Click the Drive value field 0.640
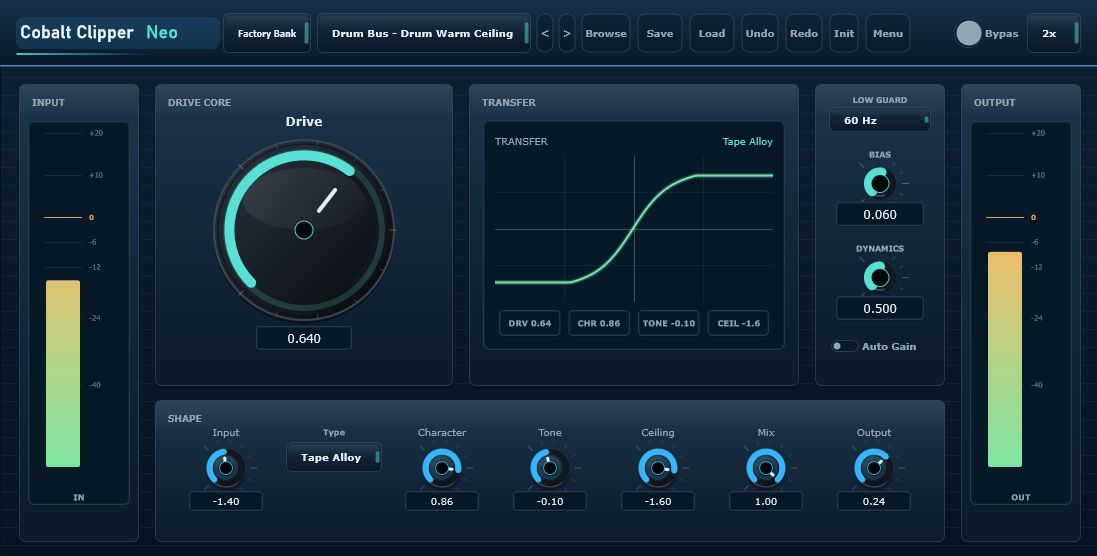The image size is (1097, 556). [x=304, y=338]
